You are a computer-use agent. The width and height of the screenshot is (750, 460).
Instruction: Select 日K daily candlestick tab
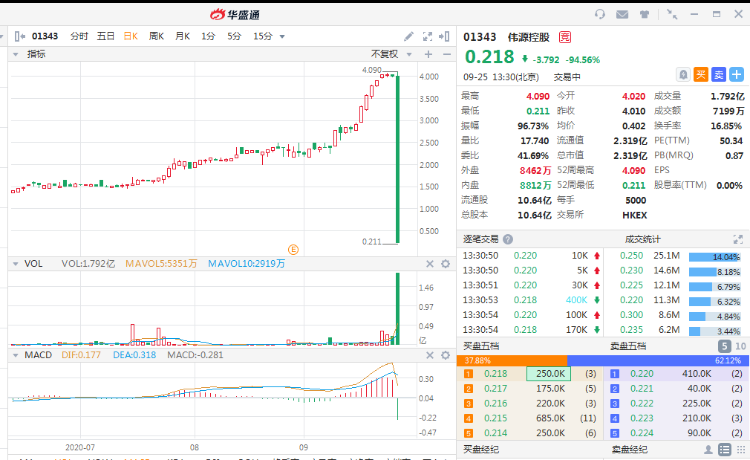point(131,36)
